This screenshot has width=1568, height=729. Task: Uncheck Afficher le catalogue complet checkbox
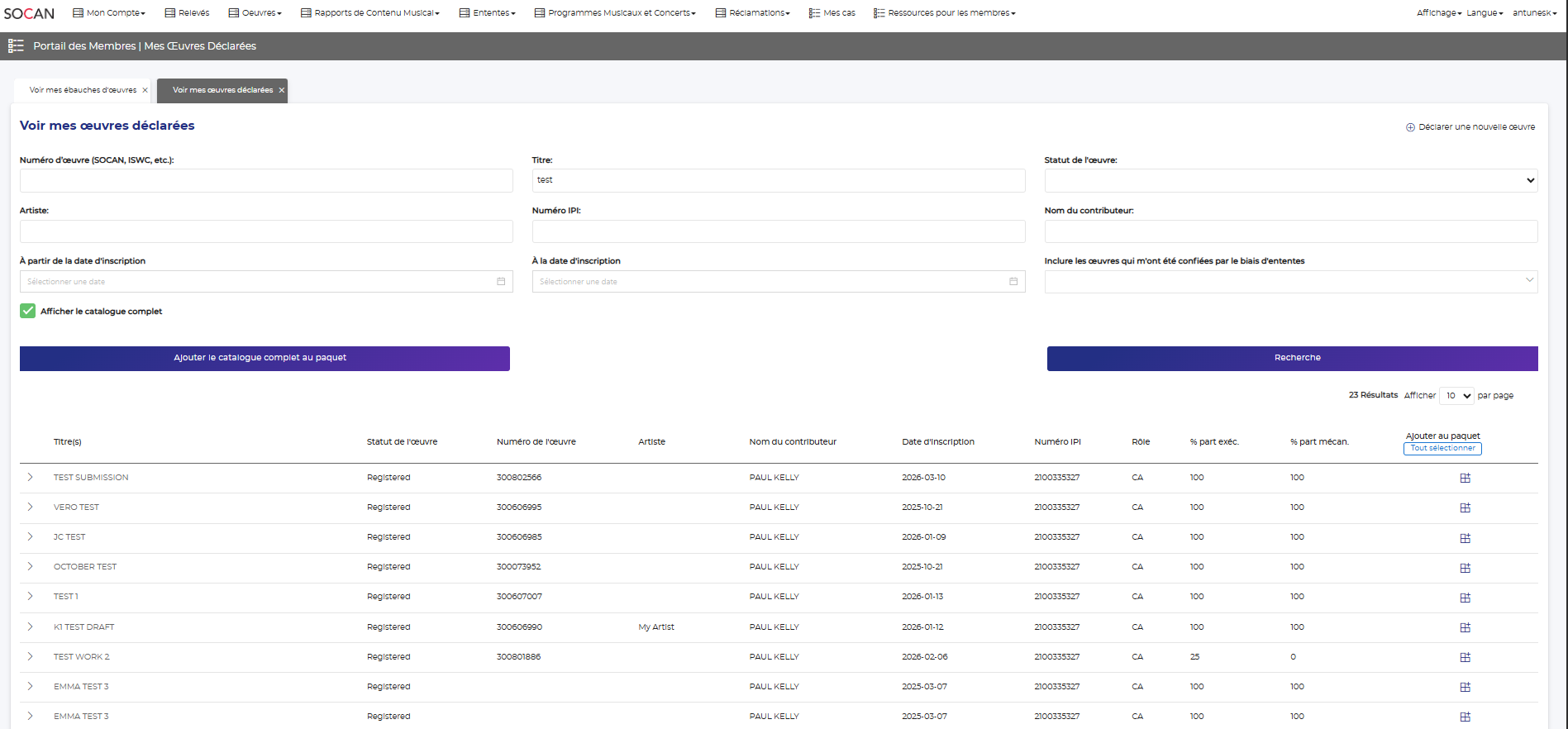click(28, 311)
